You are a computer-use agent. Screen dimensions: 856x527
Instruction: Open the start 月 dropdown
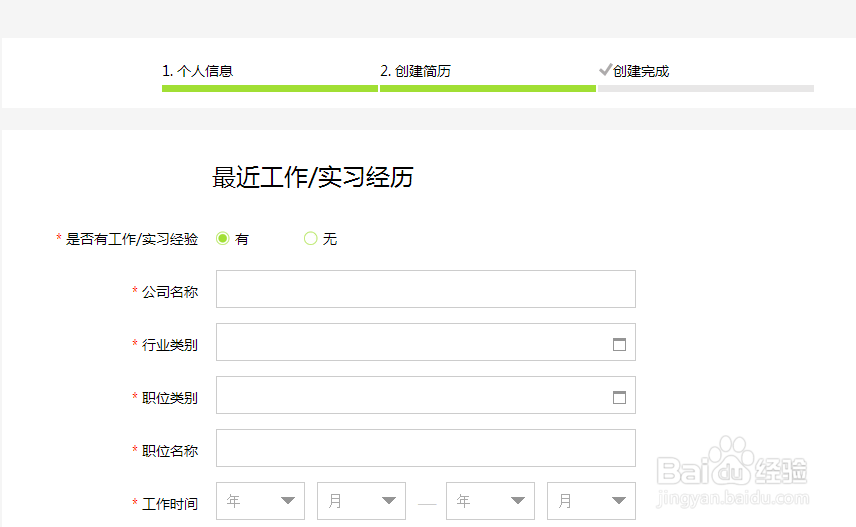361,501
